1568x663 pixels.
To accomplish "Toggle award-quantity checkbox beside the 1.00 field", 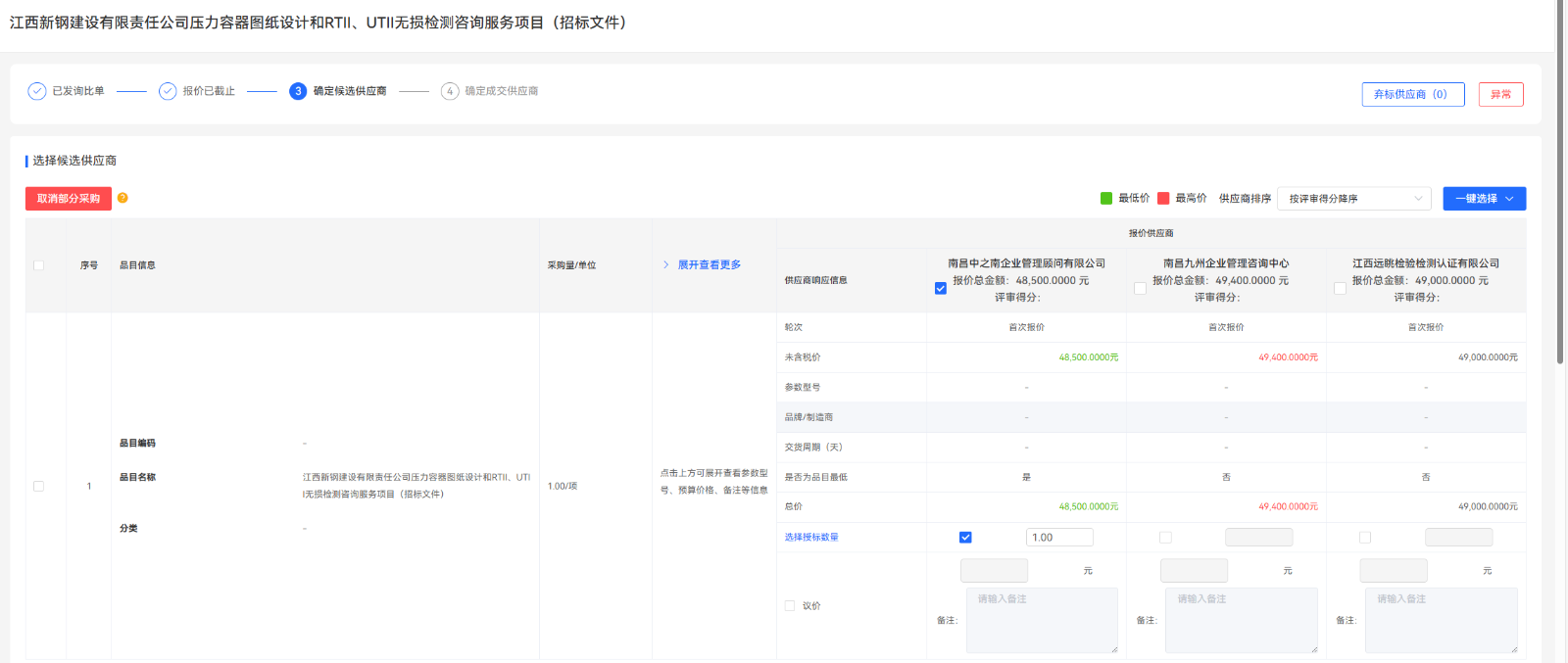I will [965, 538].
